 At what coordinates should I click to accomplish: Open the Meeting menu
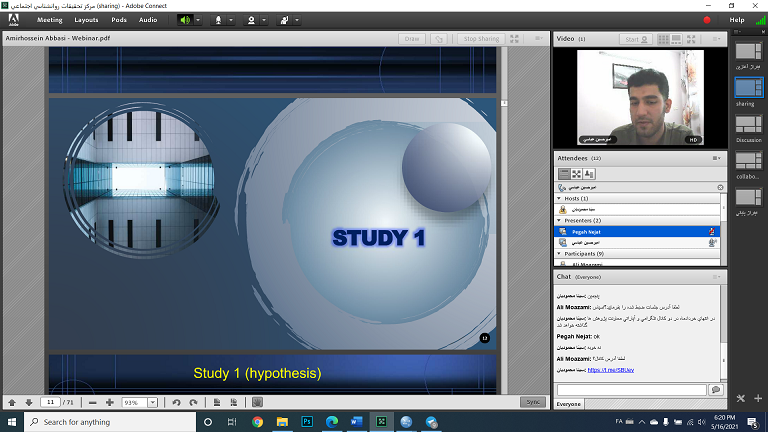(x=49, y=19)
